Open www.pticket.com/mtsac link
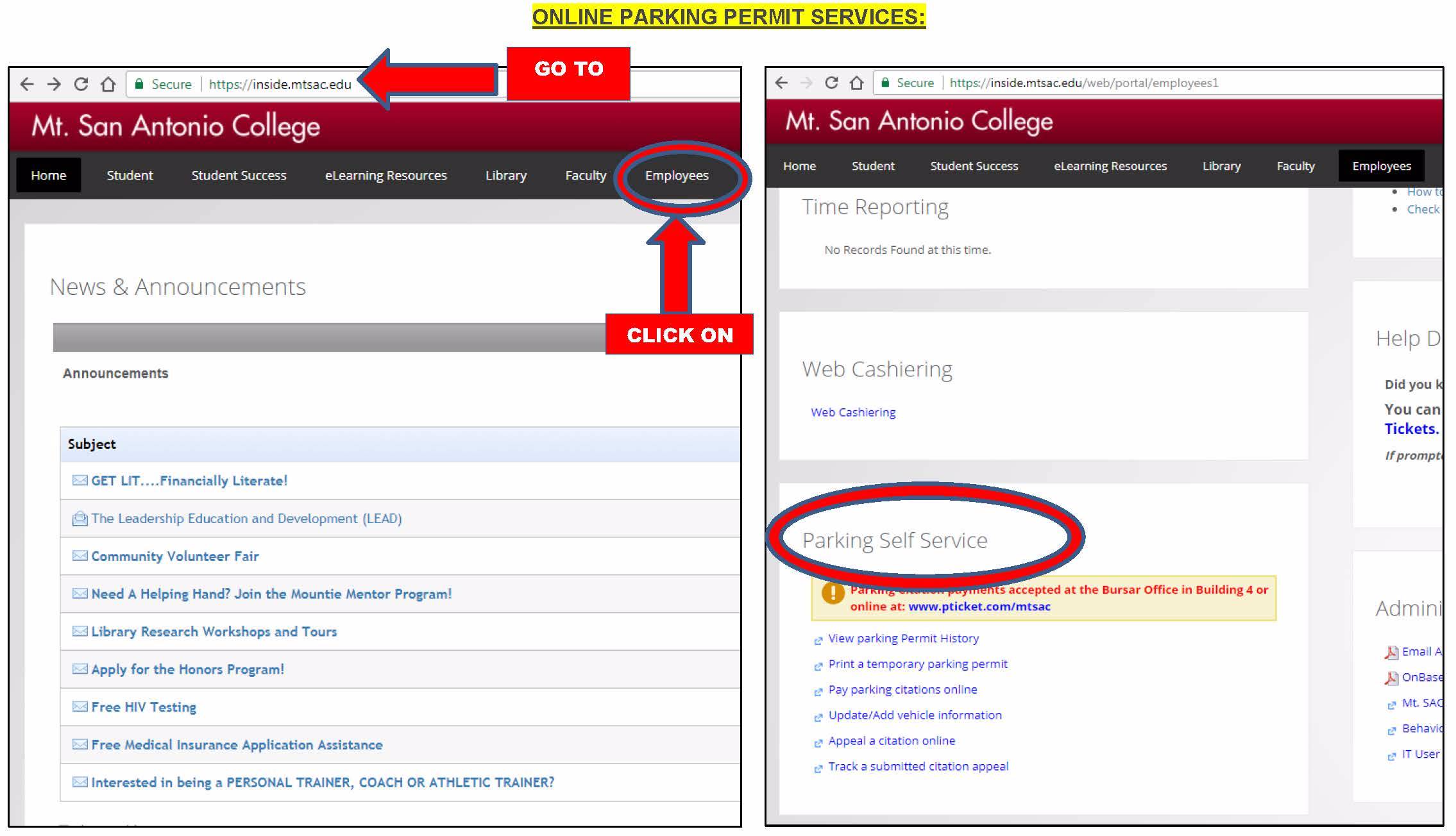Screen dimensions: 1456x836 pos(979,606)
